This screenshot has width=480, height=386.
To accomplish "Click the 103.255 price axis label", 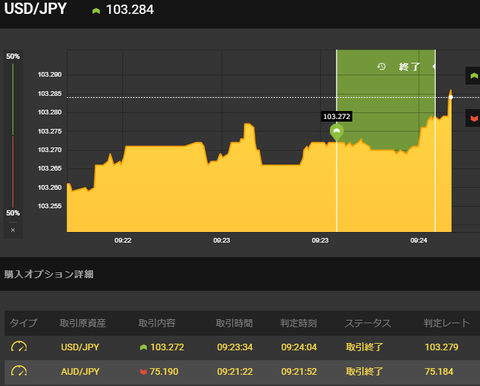I will tap(50, 206).
